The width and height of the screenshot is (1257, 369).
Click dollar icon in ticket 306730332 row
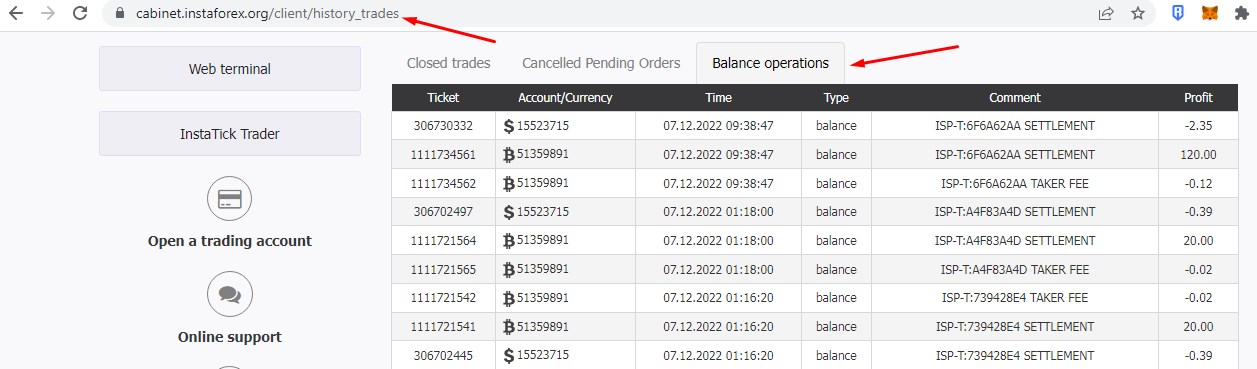click(508, 126)
